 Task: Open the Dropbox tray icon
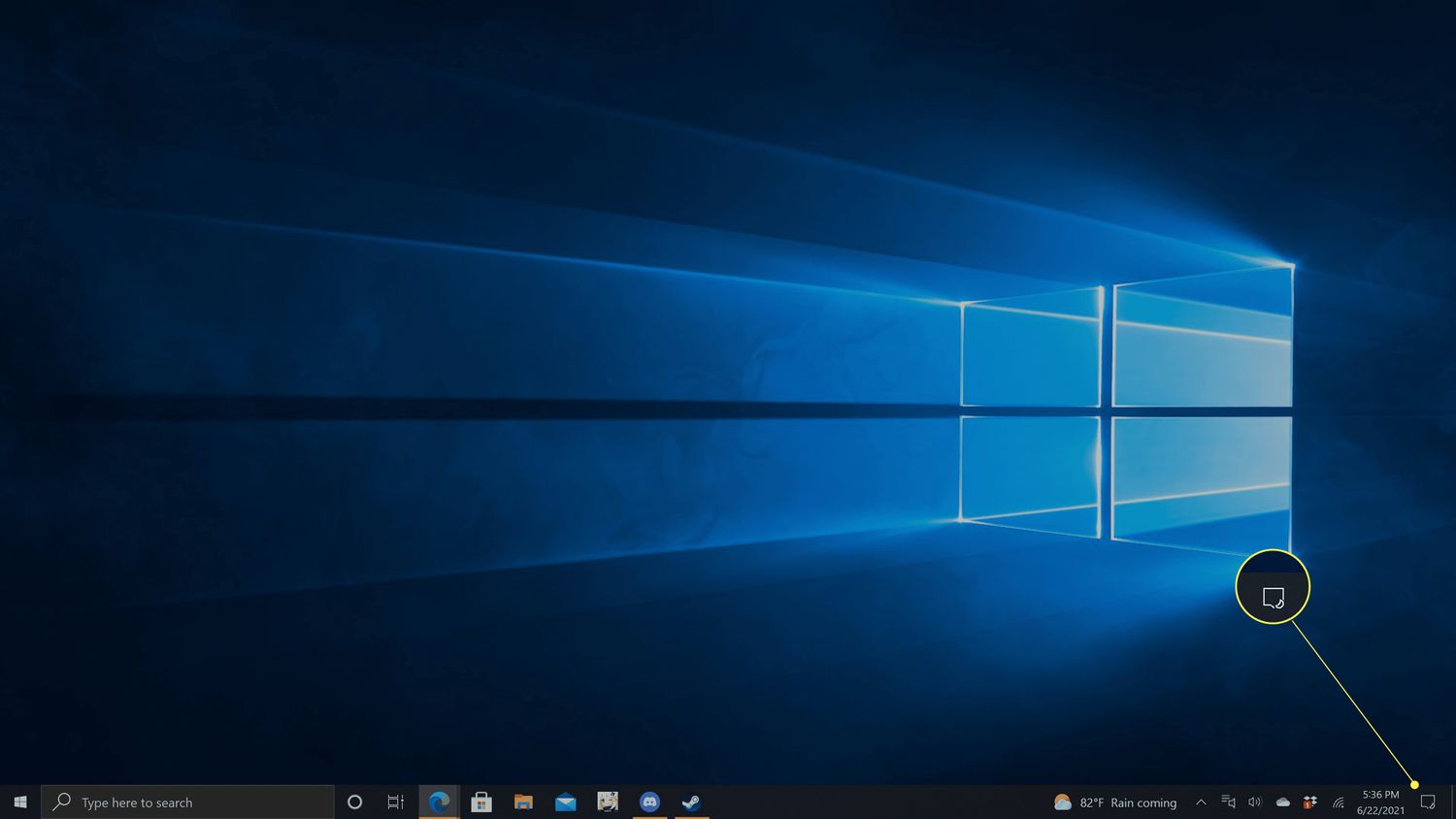pyautogui.click(x=1309, y=803)
